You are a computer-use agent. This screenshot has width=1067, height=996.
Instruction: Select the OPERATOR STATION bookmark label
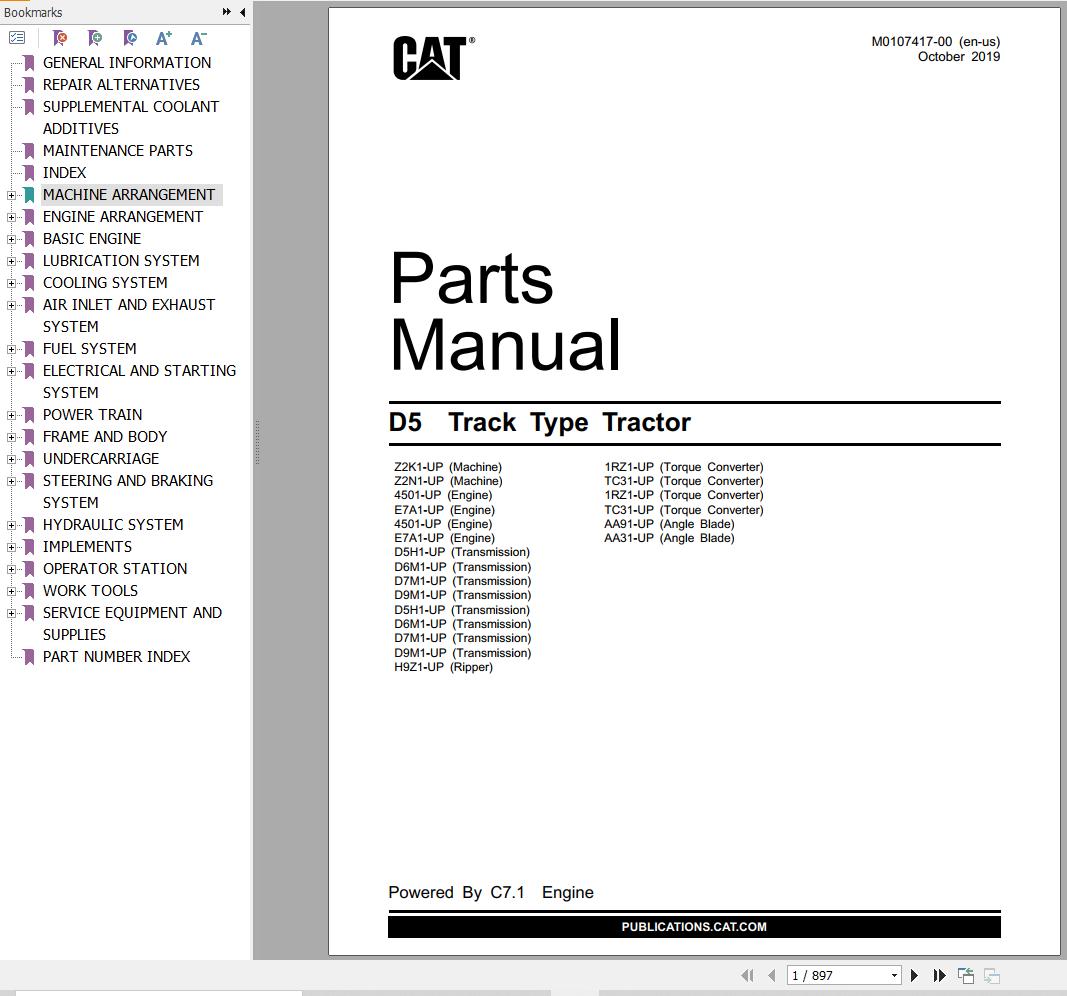(x=115, y=569)
